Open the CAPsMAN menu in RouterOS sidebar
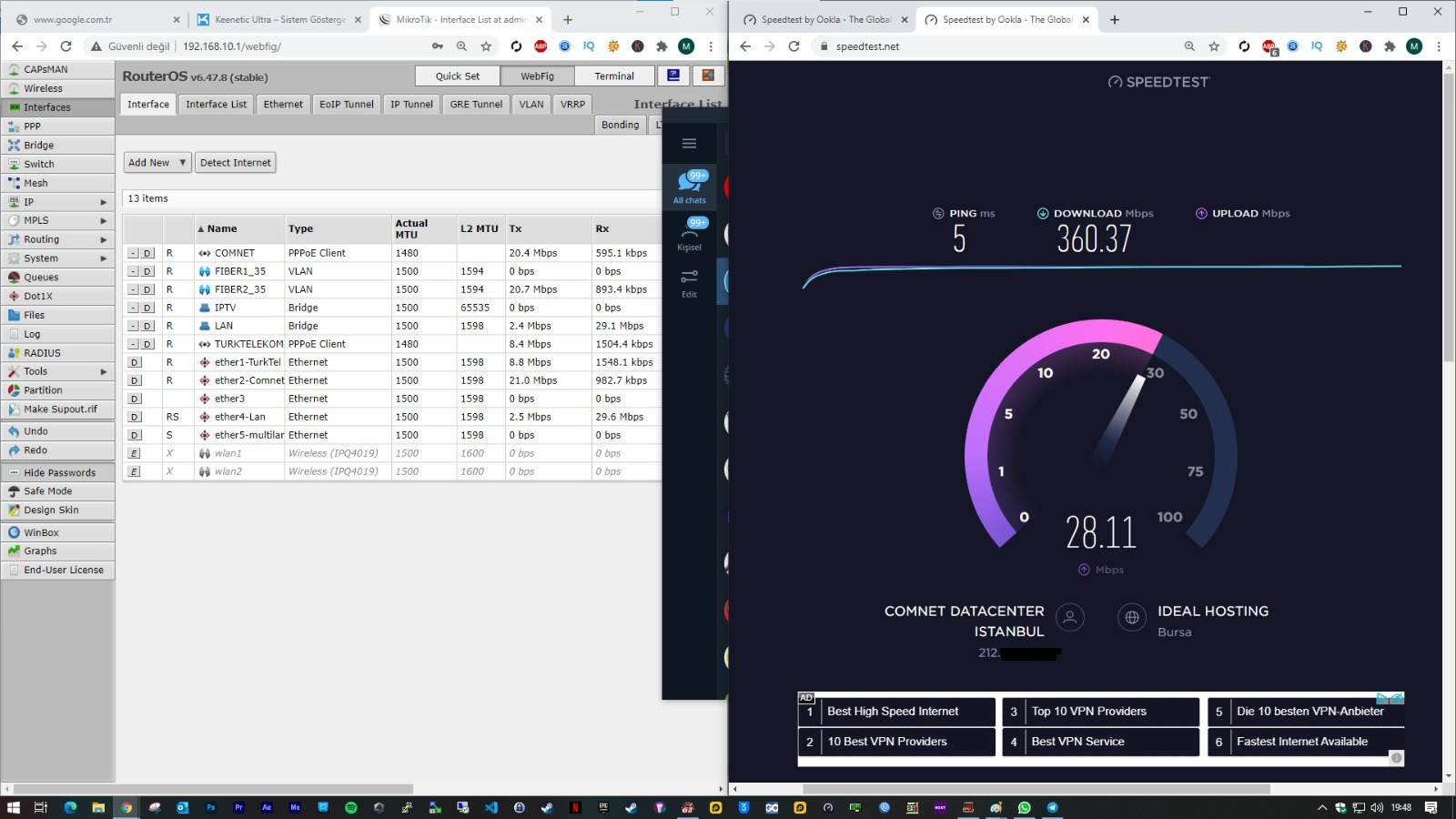The width and height of the screenshot is (1456, 819). tap(57, 69)
